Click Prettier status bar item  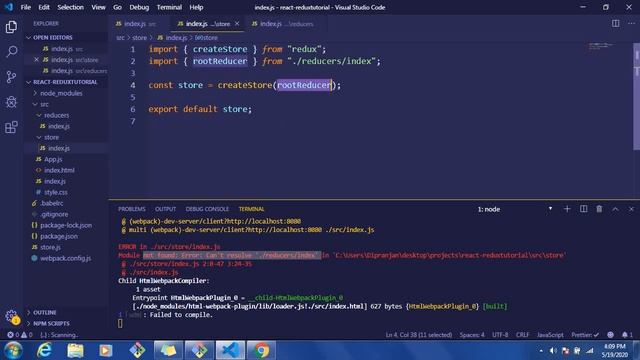point(585,335)
